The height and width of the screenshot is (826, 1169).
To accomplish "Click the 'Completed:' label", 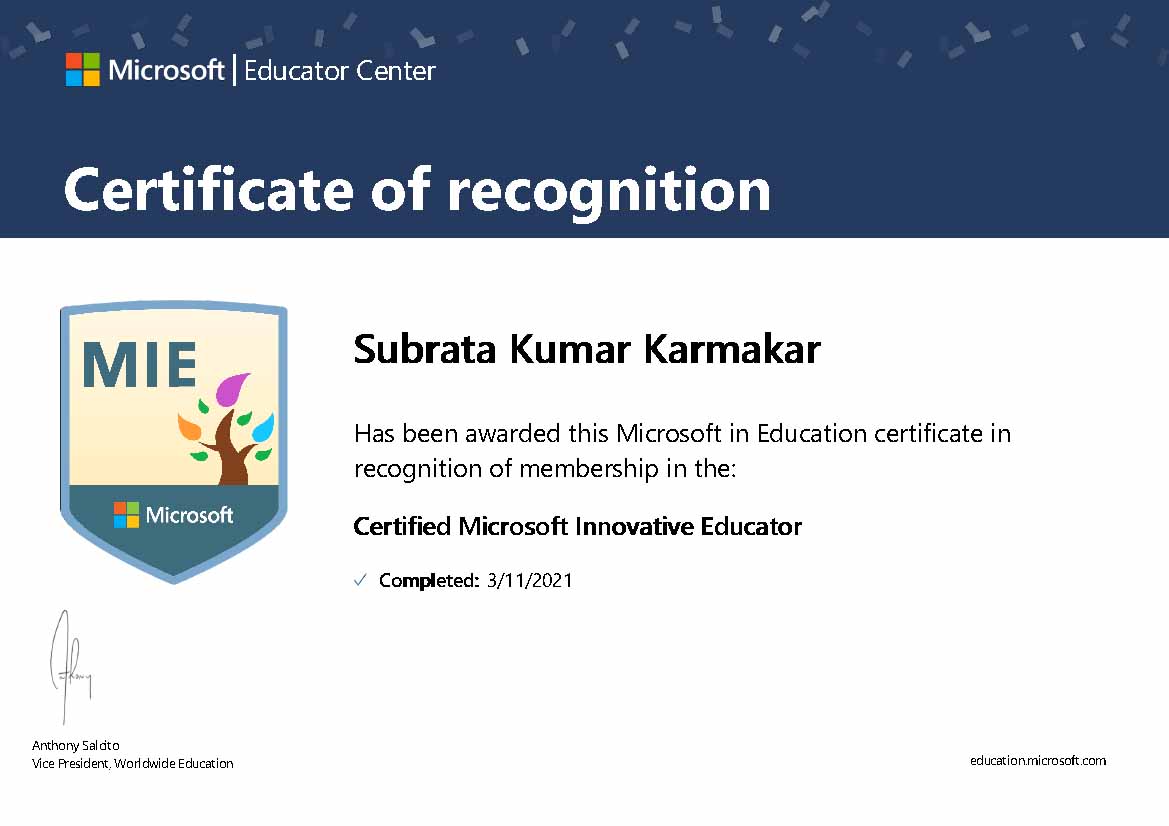I will click(429, 581).
